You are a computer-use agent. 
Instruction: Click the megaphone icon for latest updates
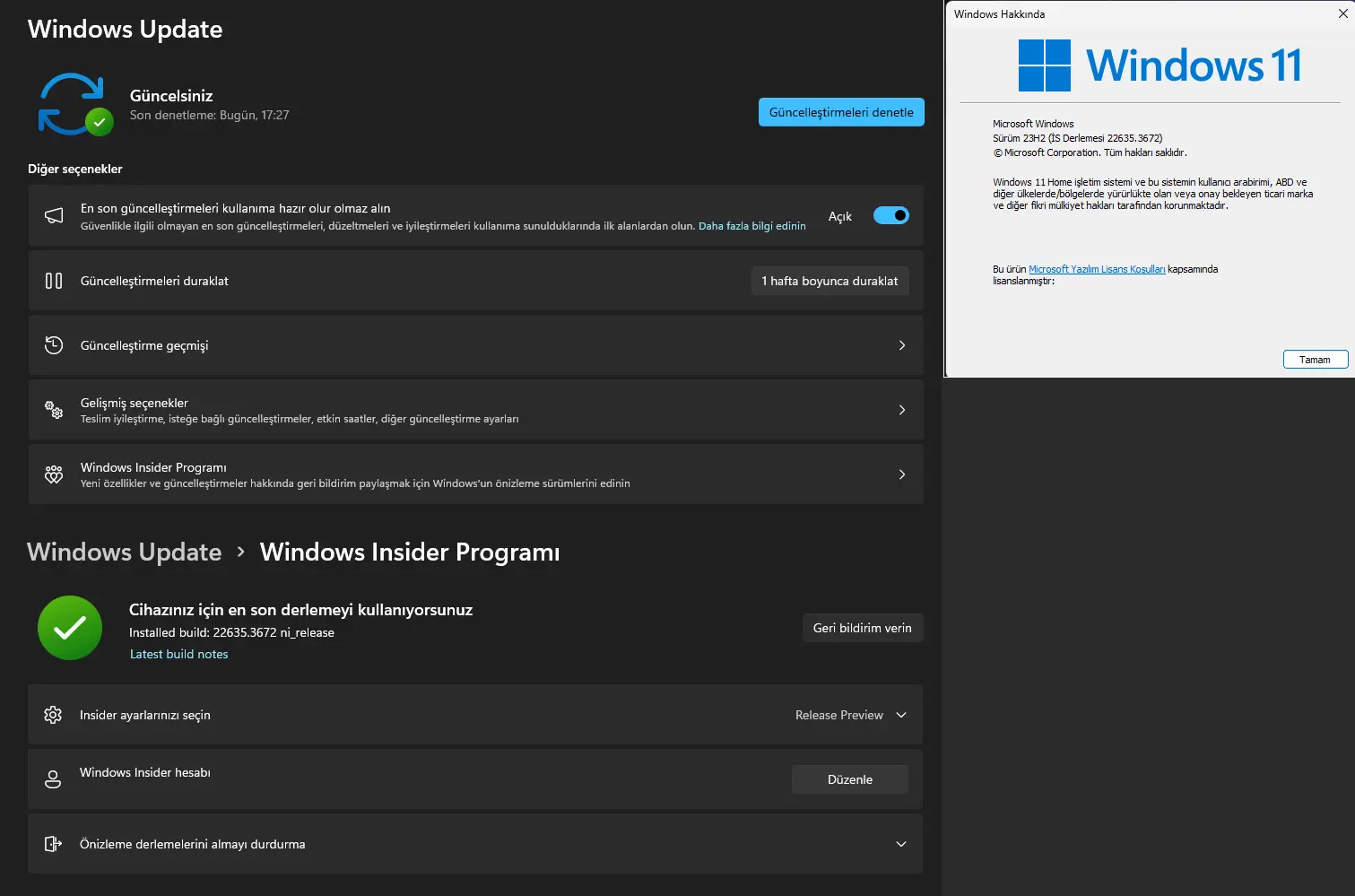coord(54,216)
